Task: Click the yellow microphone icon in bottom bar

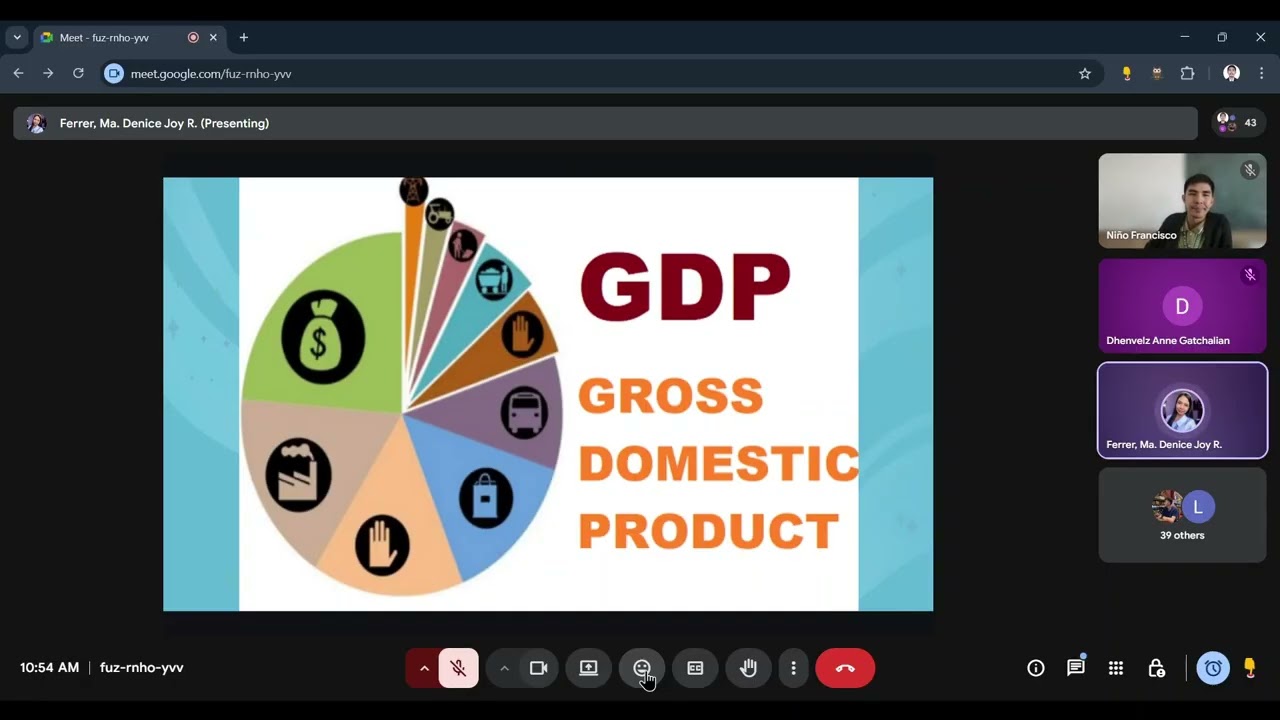Action: (1249, 668)
